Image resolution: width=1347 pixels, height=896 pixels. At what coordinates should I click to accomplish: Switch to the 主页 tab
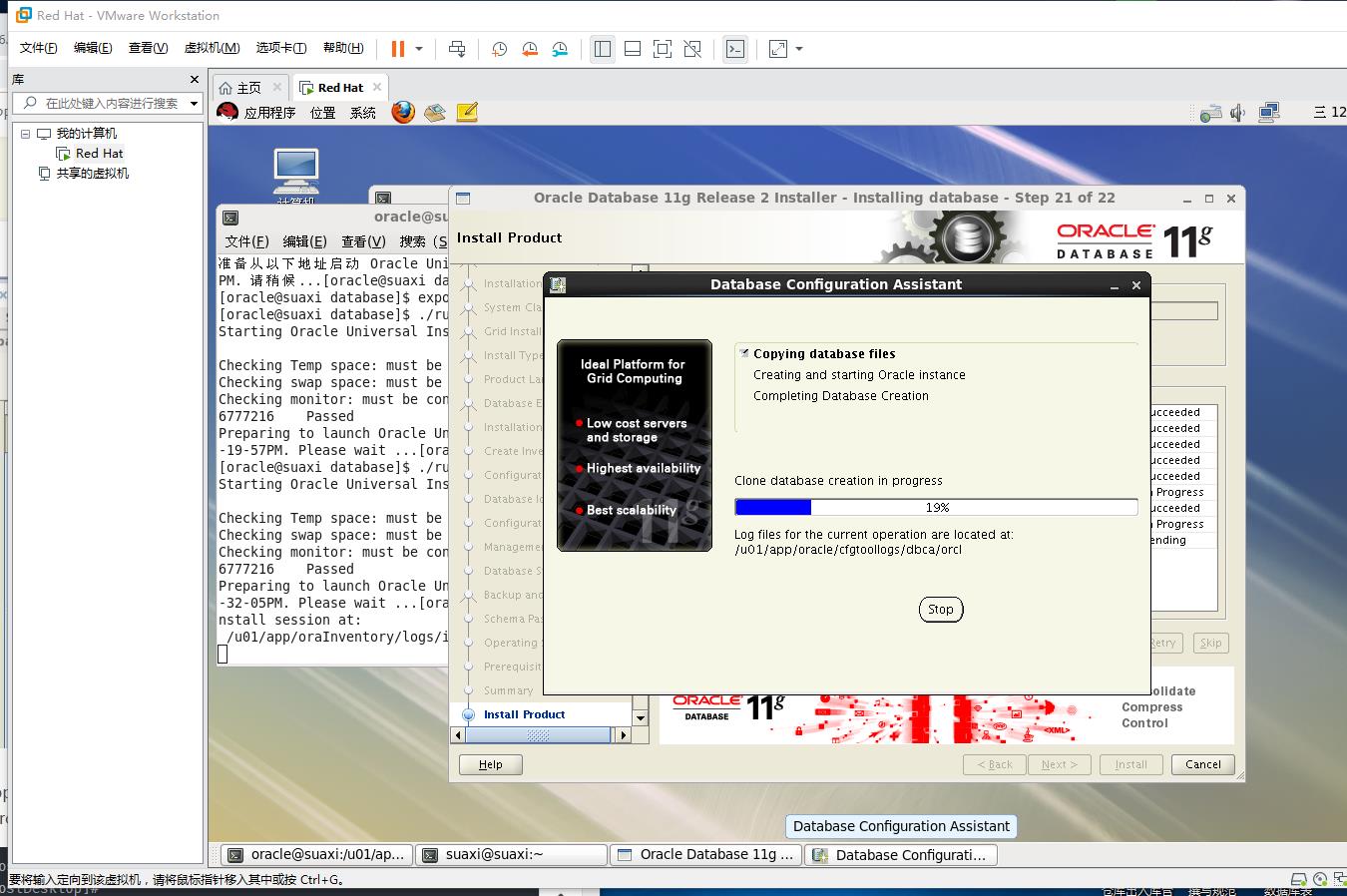point(250,88)
